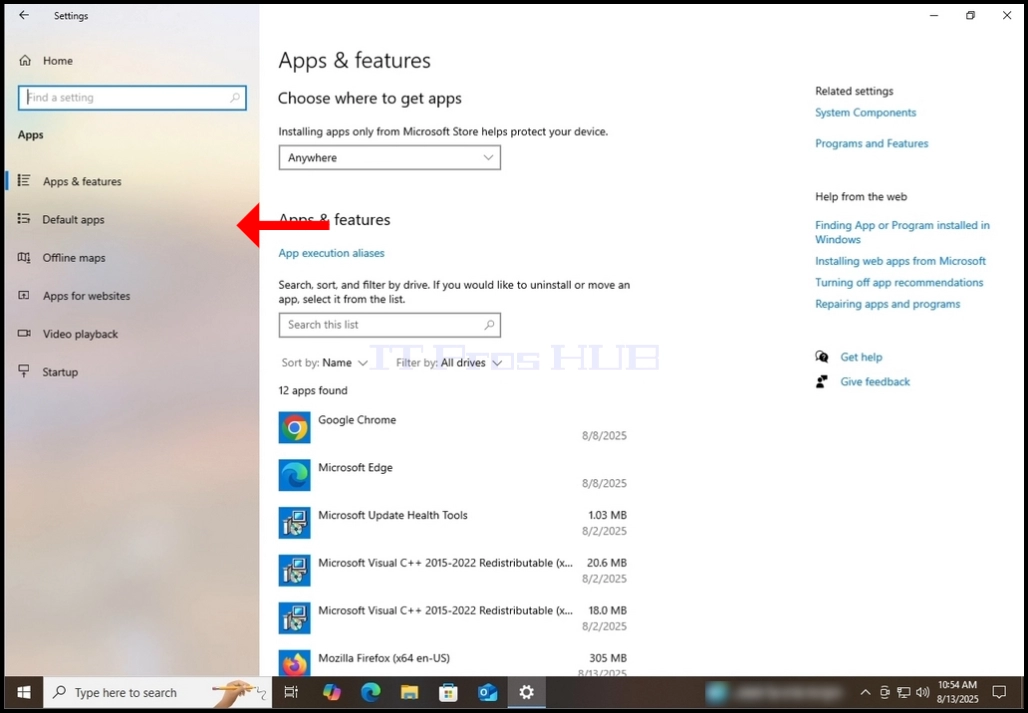Click the Give feedback link
1028x713 pixels.
pyautogui.click(x=875, y=381)
